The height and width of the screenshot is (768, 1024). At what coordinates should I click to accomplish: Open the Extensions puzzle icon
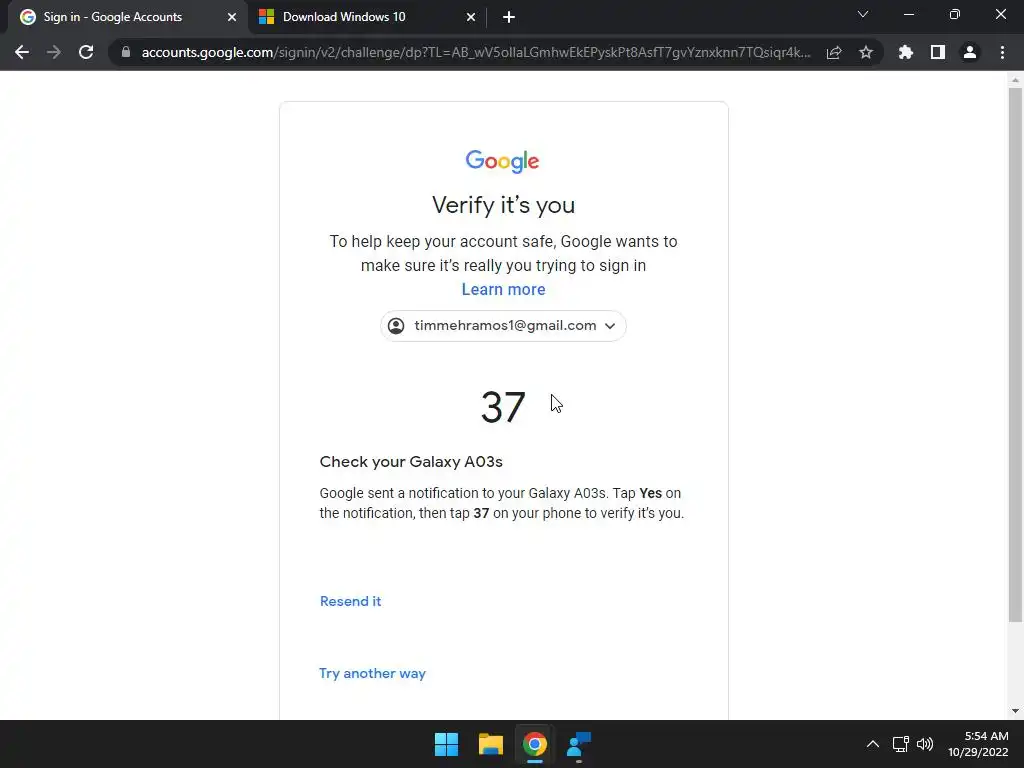coord(906,52)
